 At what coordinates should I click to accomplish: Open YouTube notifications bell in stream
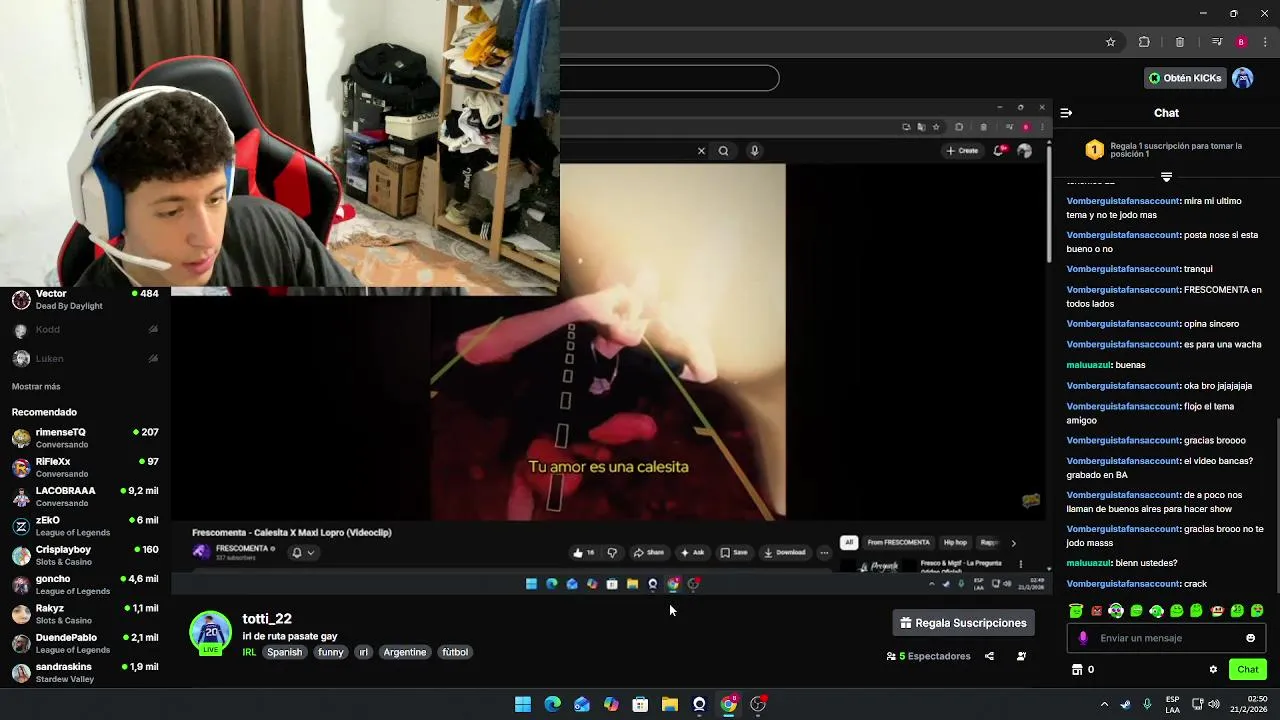999,151
